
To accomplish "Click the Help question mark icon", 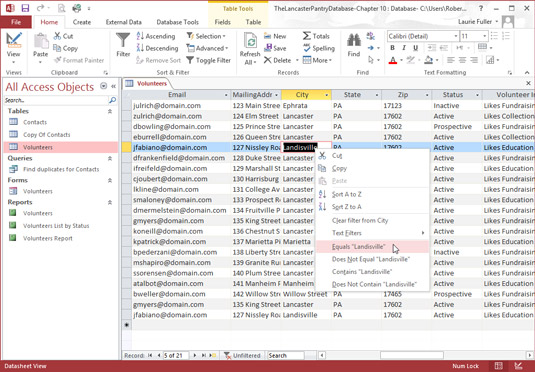I will pos(481,8).
